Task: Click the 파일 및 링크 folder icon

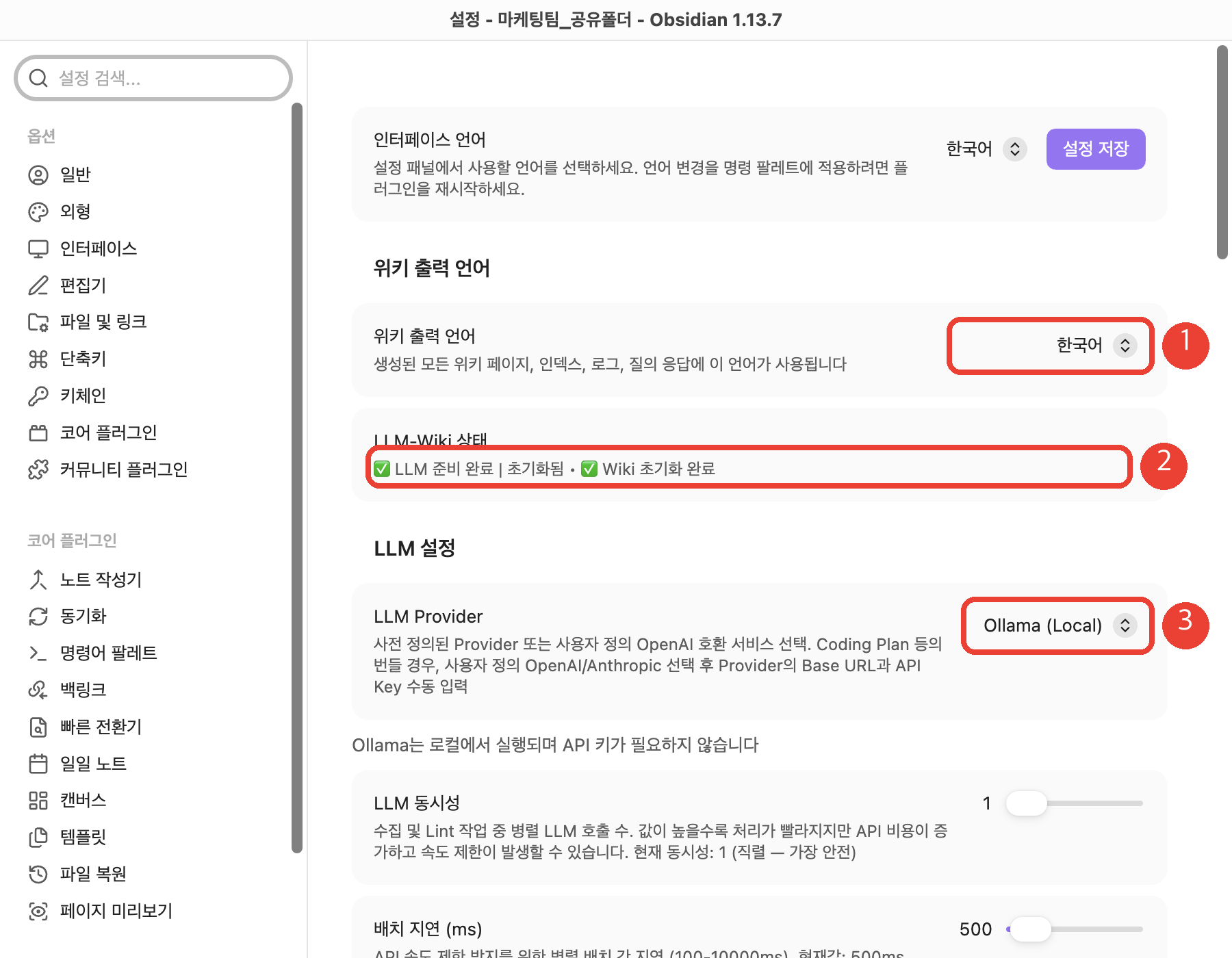Action: [38, 322]
